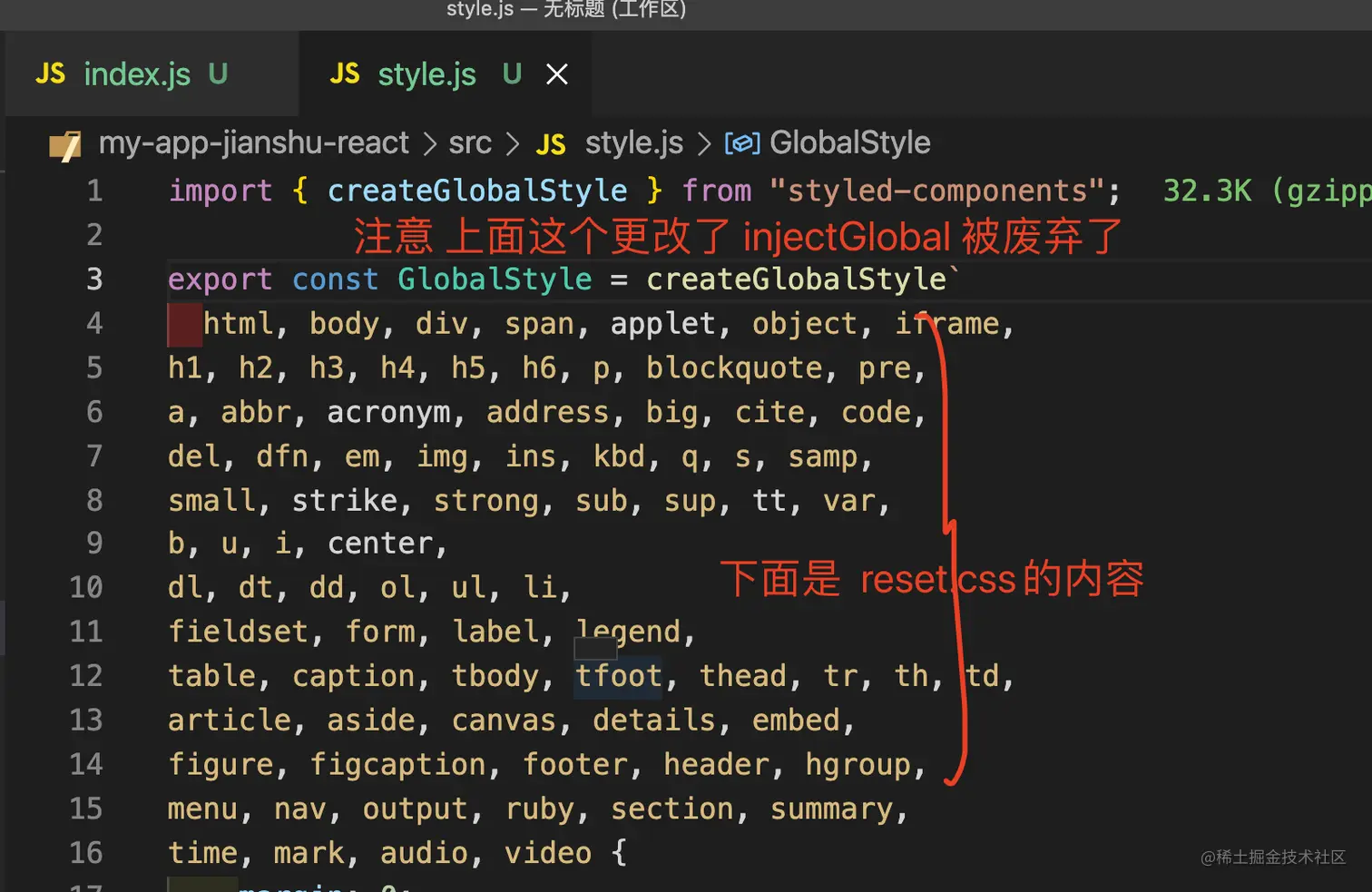Click the word strike on line 8
The width and height of the screenshot is (1372, 892).
point(345,501)
